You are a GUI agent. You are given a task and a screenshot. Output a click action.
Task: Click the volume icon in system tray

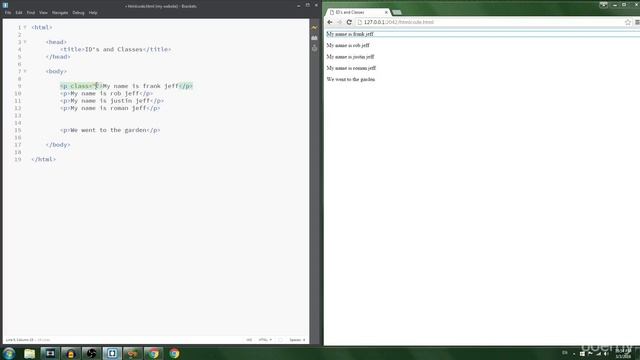pyautogui.click(x=606, y=353)
